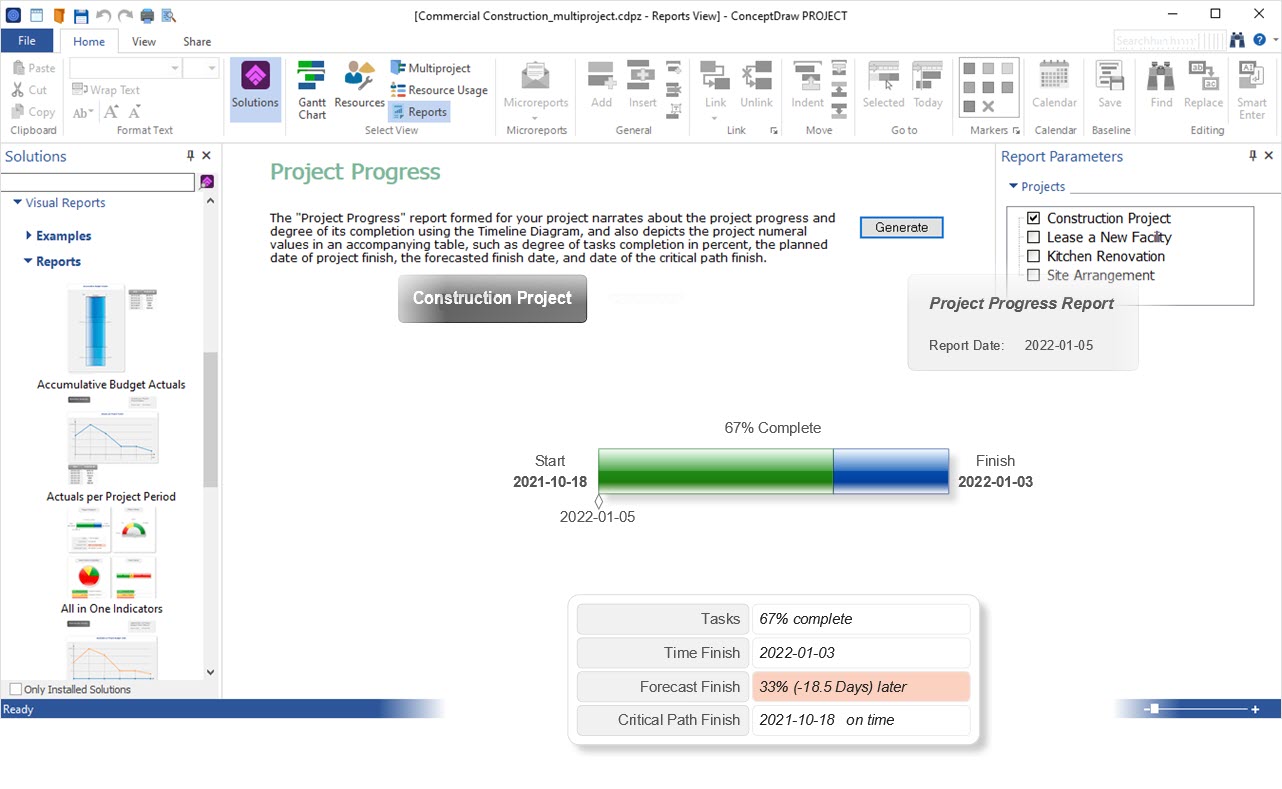Switch to the View ribbon tab
Screen dimensions: 1282x789
144,41
